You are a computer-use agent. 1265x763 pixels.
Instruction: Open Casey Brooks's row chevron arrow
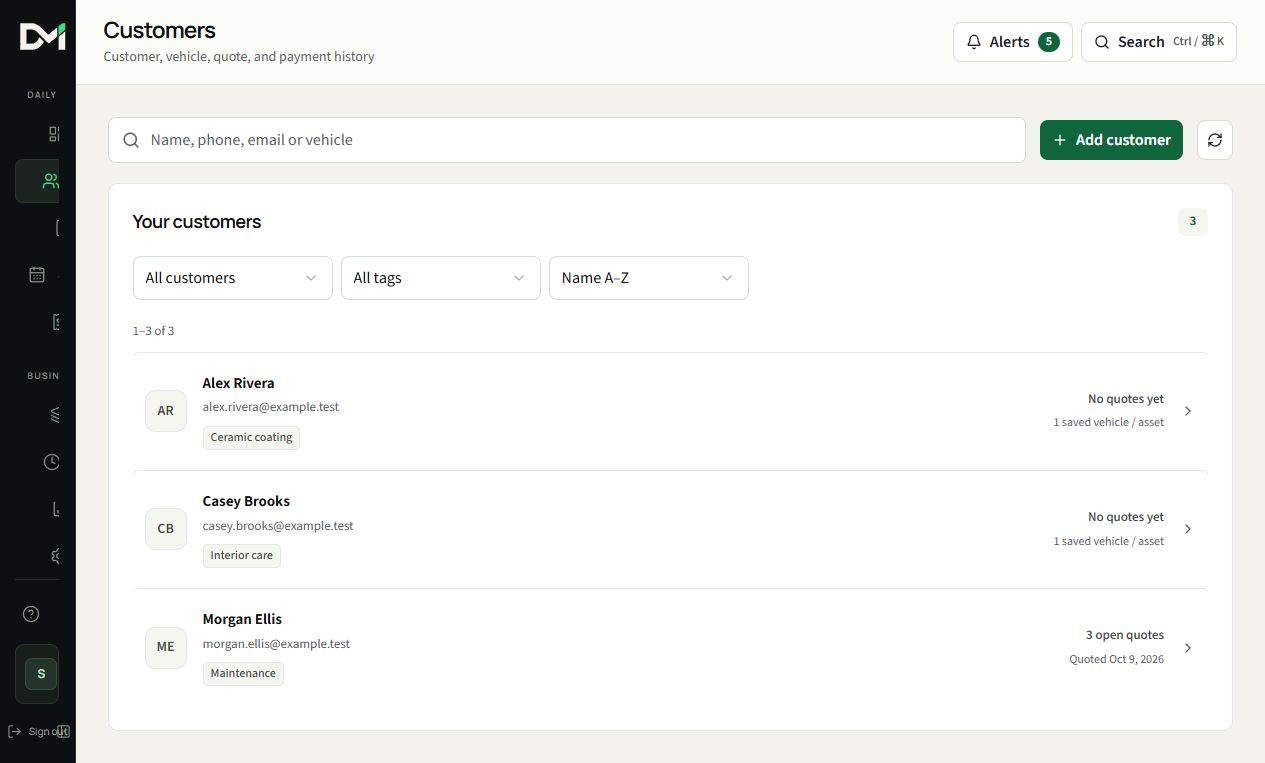[1188, 529]
